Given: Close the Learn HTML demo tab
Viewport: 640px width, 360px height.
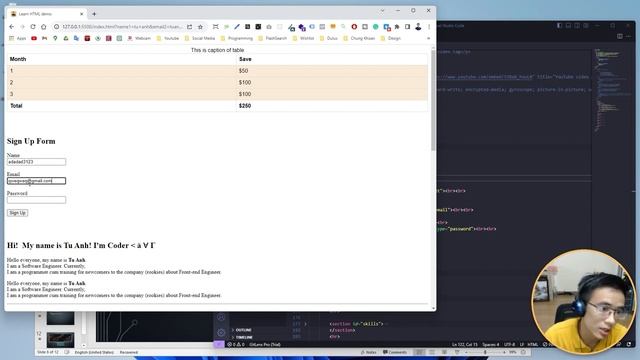Looking at the screenshot, I should tap(82, 14).
